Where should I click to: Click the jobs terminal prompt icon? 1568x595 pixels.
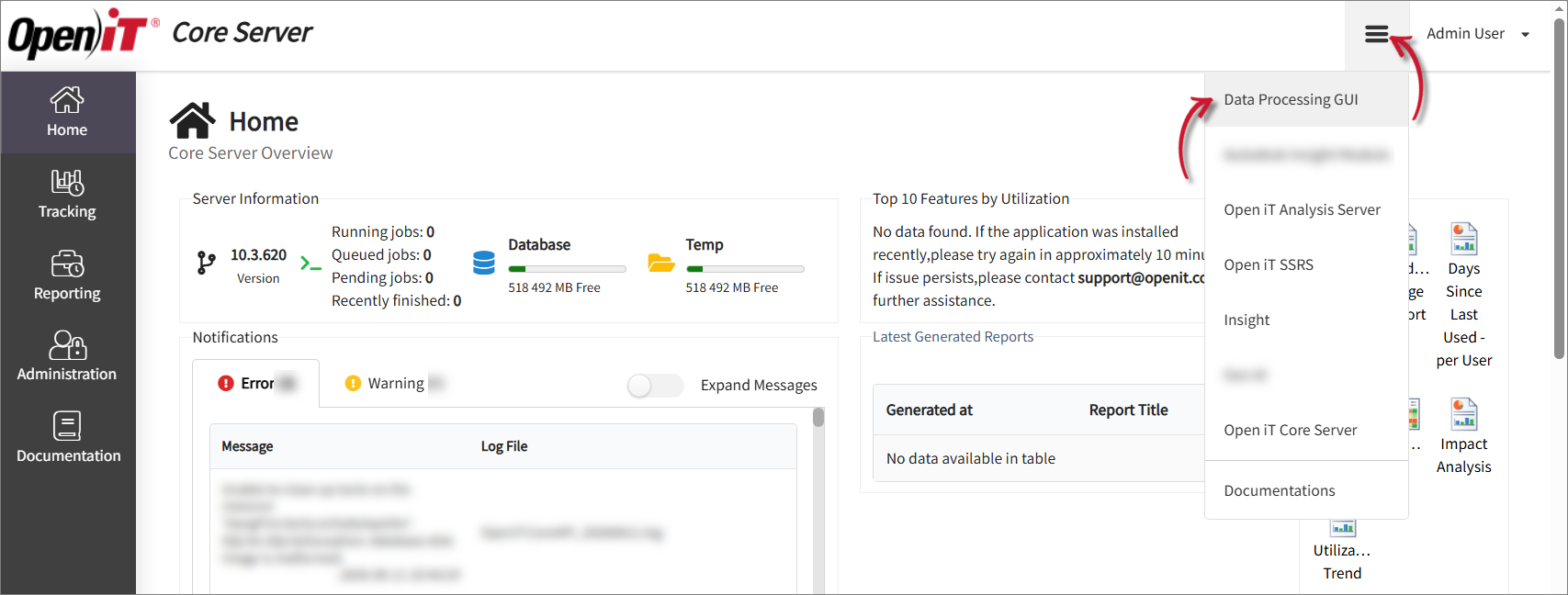[310, 264]
